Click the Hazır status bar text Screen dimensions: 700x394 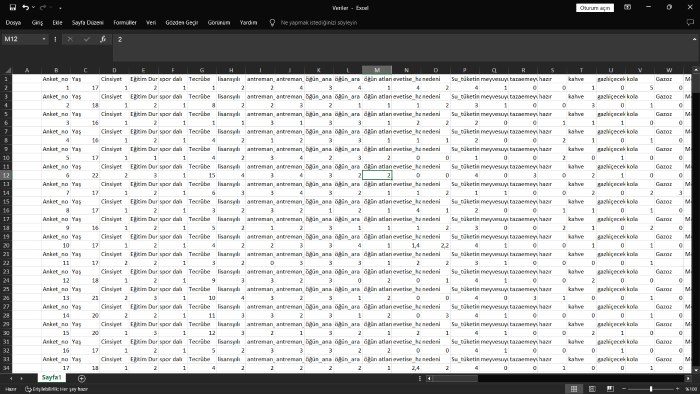11,389
